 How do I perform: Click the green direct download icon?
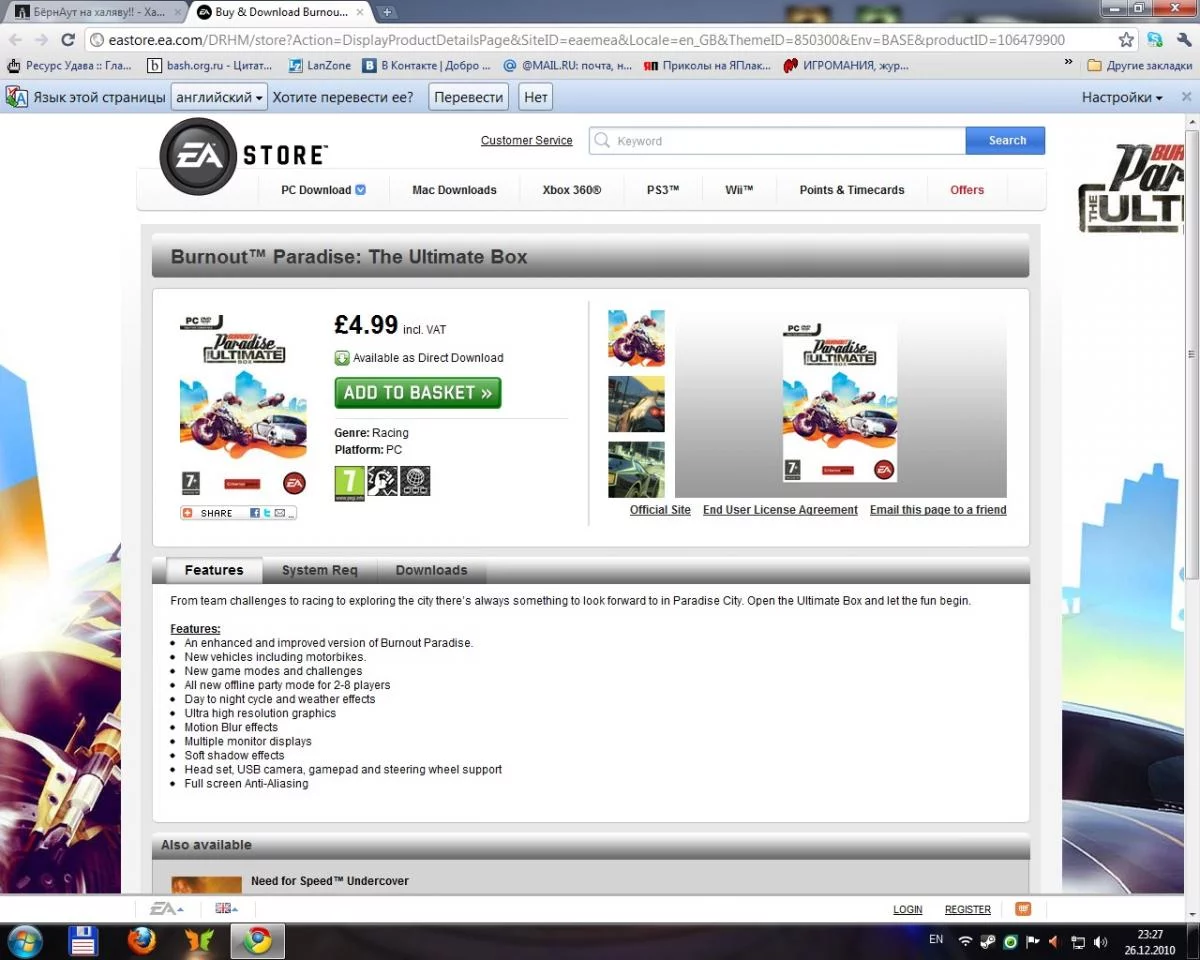coord(342,358)
